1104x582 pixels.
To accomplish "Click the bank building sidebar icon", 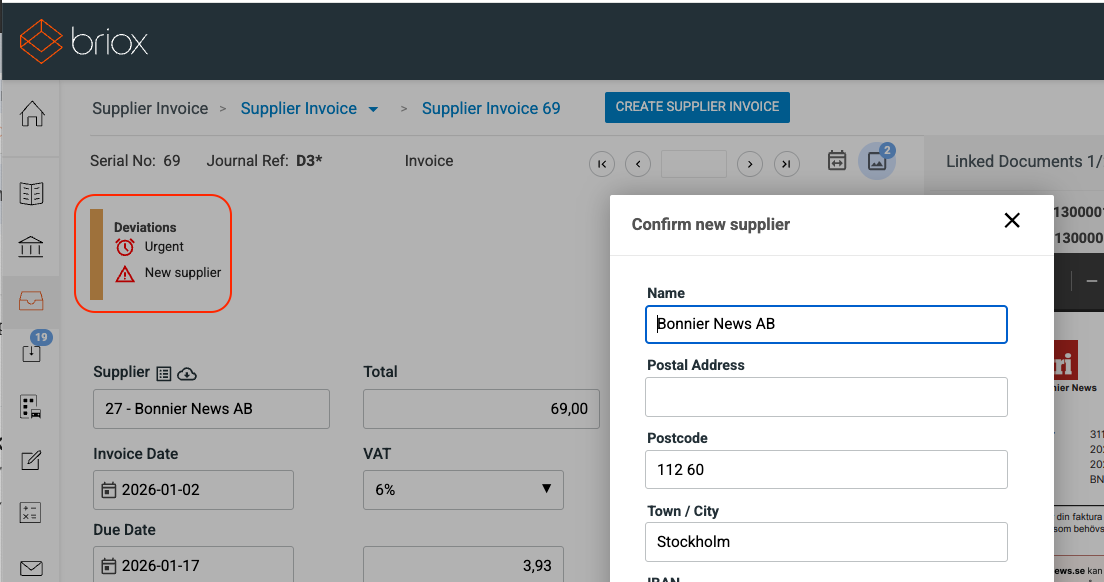I will 31,247.
